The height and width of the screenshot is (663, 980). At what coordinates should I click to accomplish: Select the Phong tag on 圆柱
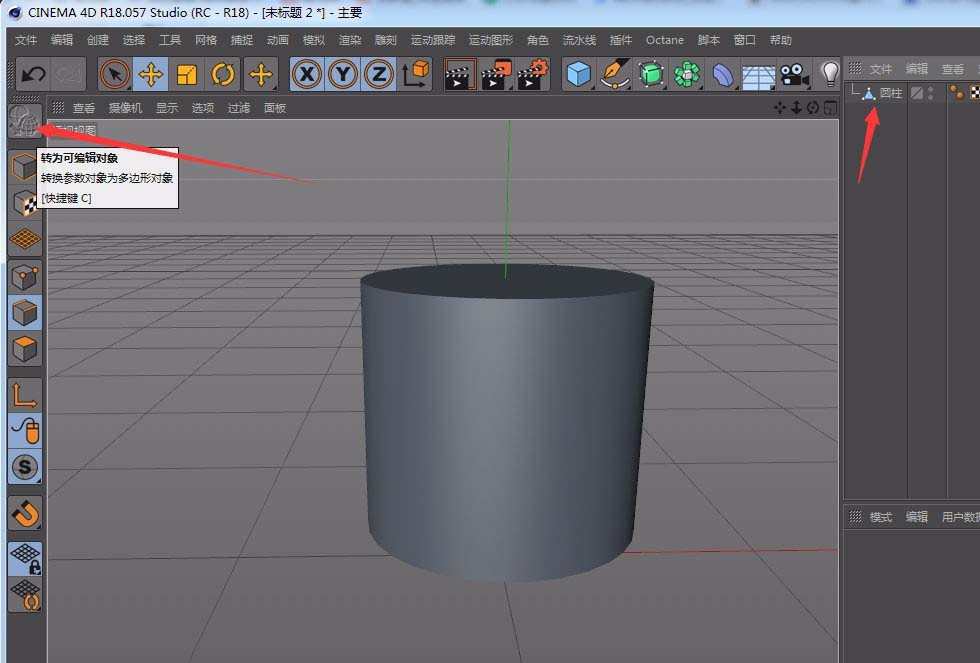tap(956, 93)
